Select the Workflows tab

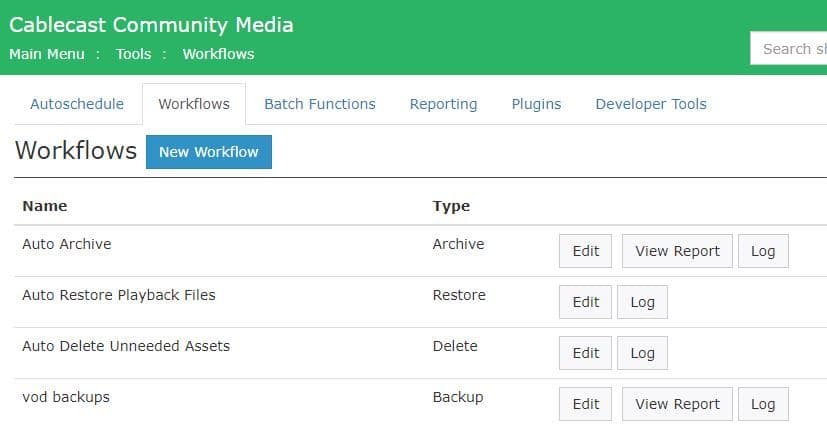[x=194, y=104]
